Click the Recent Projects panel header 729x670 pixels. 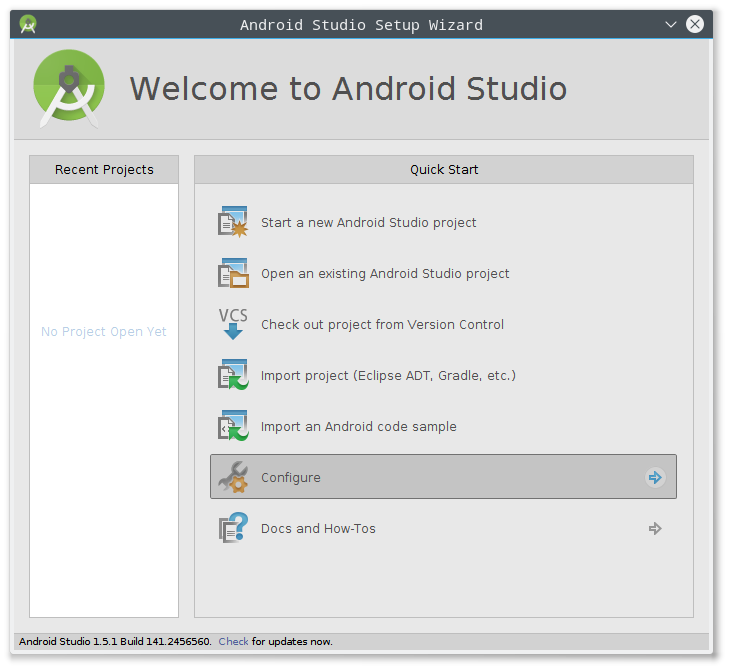click(104, 170)
